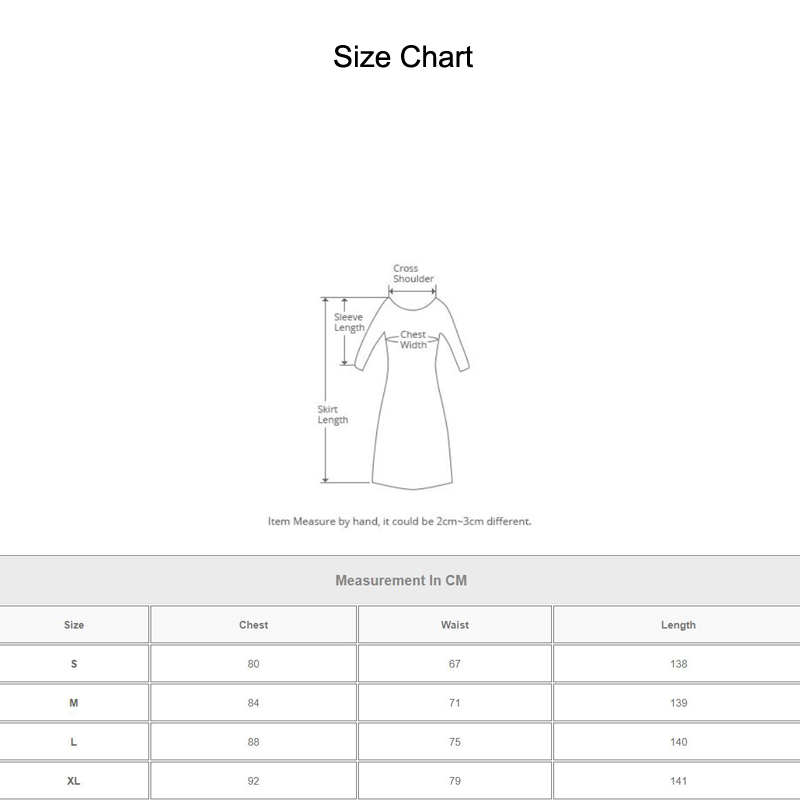Screen dimensions: 800x800
Task: Click the XL size row label
Action: pos(74,781)
